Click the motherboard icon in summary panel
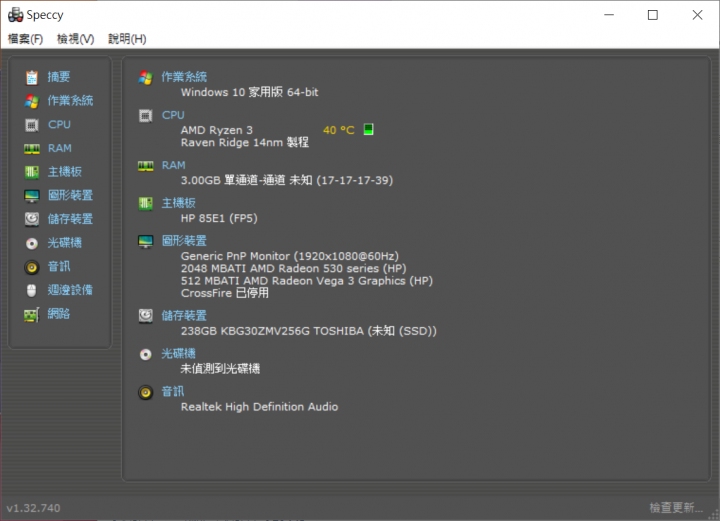Screen dimensions: 720x521 146,203
